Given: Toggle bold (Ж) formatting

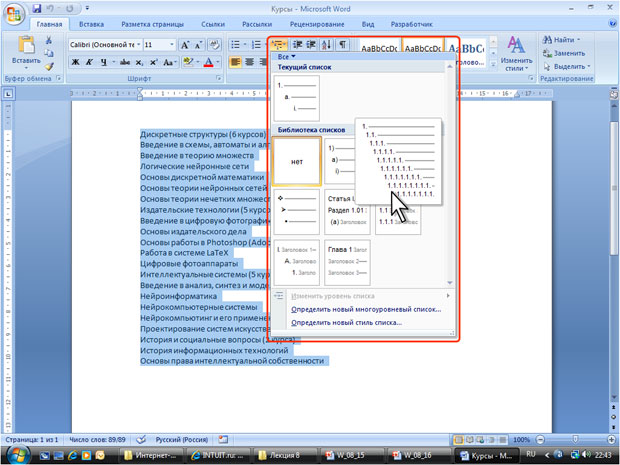Looking at the screenshot, I should [76, 62].
